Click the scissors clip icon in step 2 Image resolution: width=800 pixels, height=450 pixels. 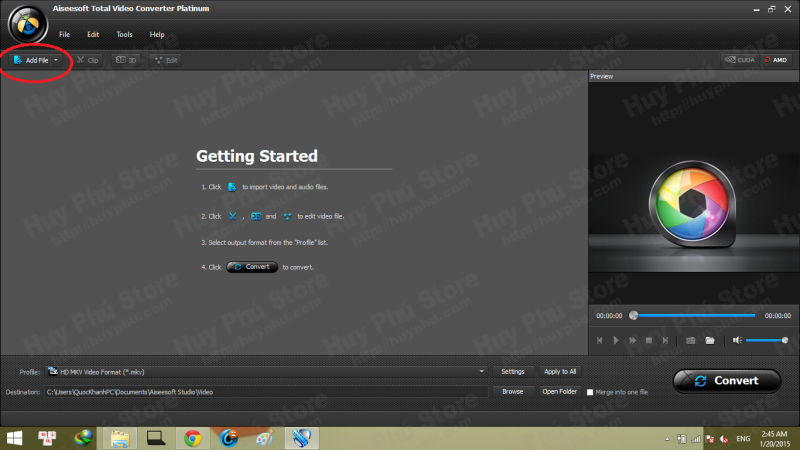(233, 216)
